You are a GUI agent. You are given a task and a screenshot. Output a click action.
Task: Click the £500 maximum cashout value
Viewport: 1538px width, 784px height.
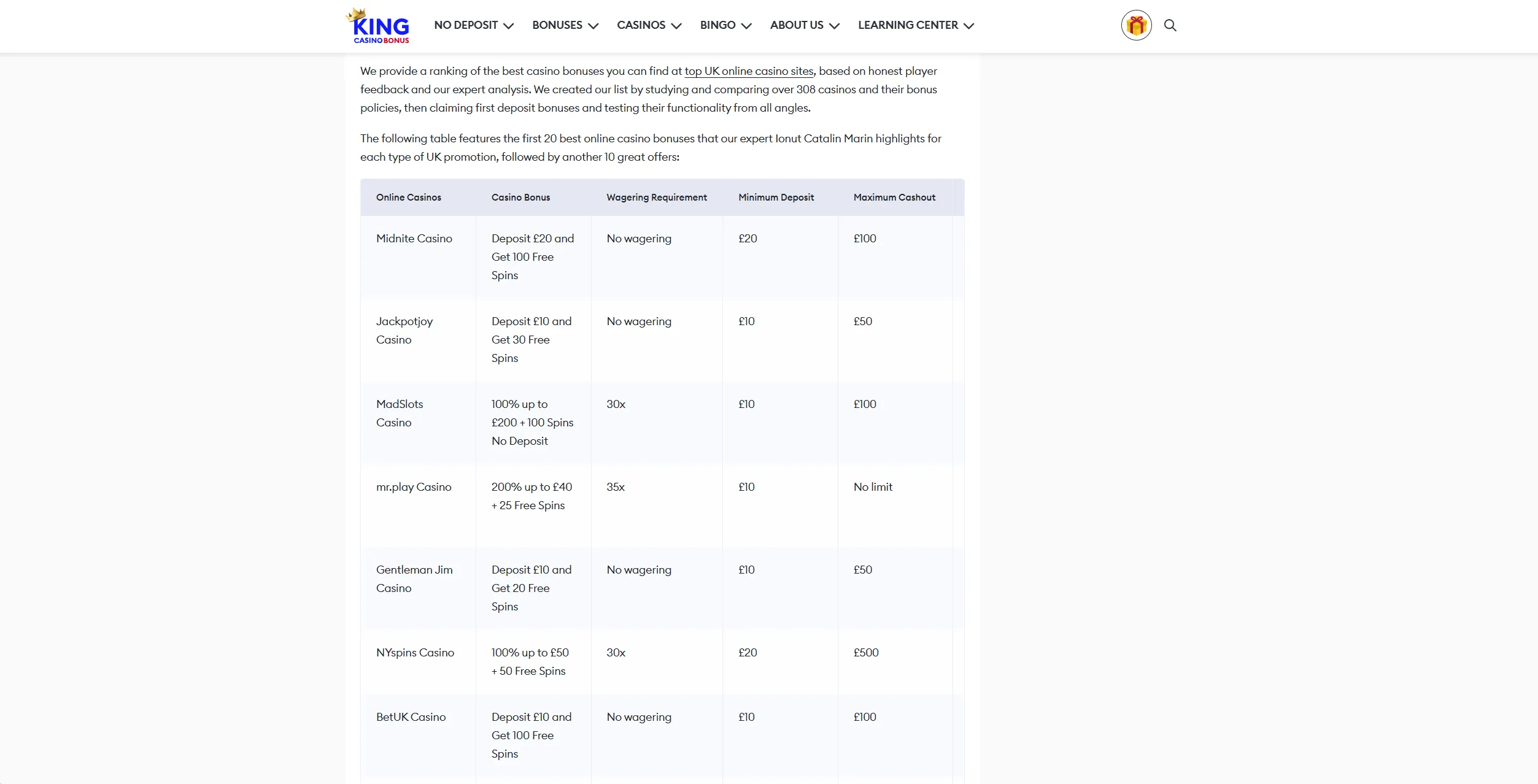[866, 653]
